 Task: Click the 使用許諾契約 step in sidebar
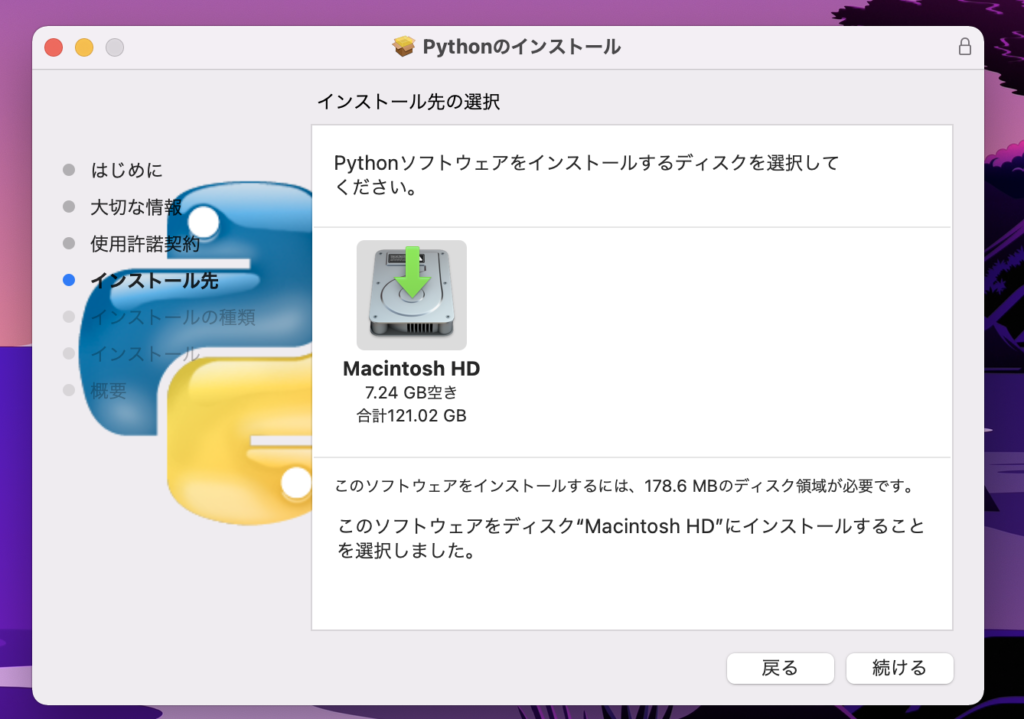145,244
